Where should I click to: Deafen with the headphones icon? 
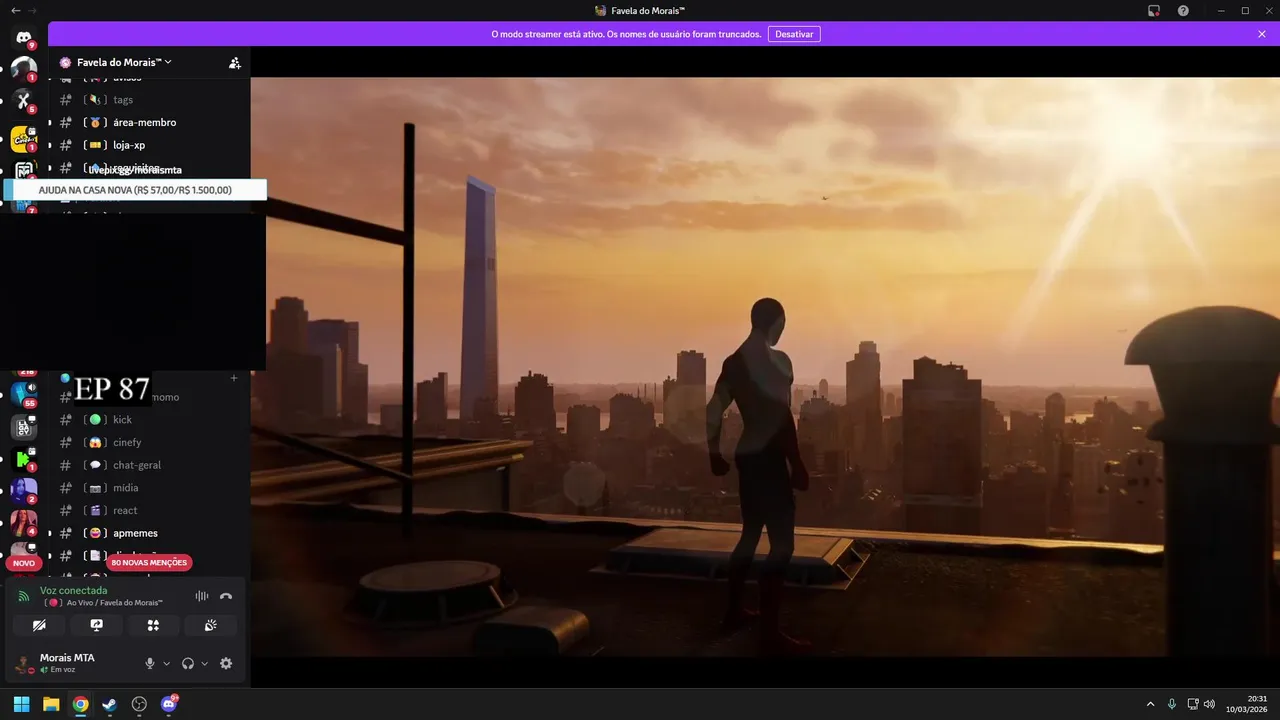[x=188, y=663]
